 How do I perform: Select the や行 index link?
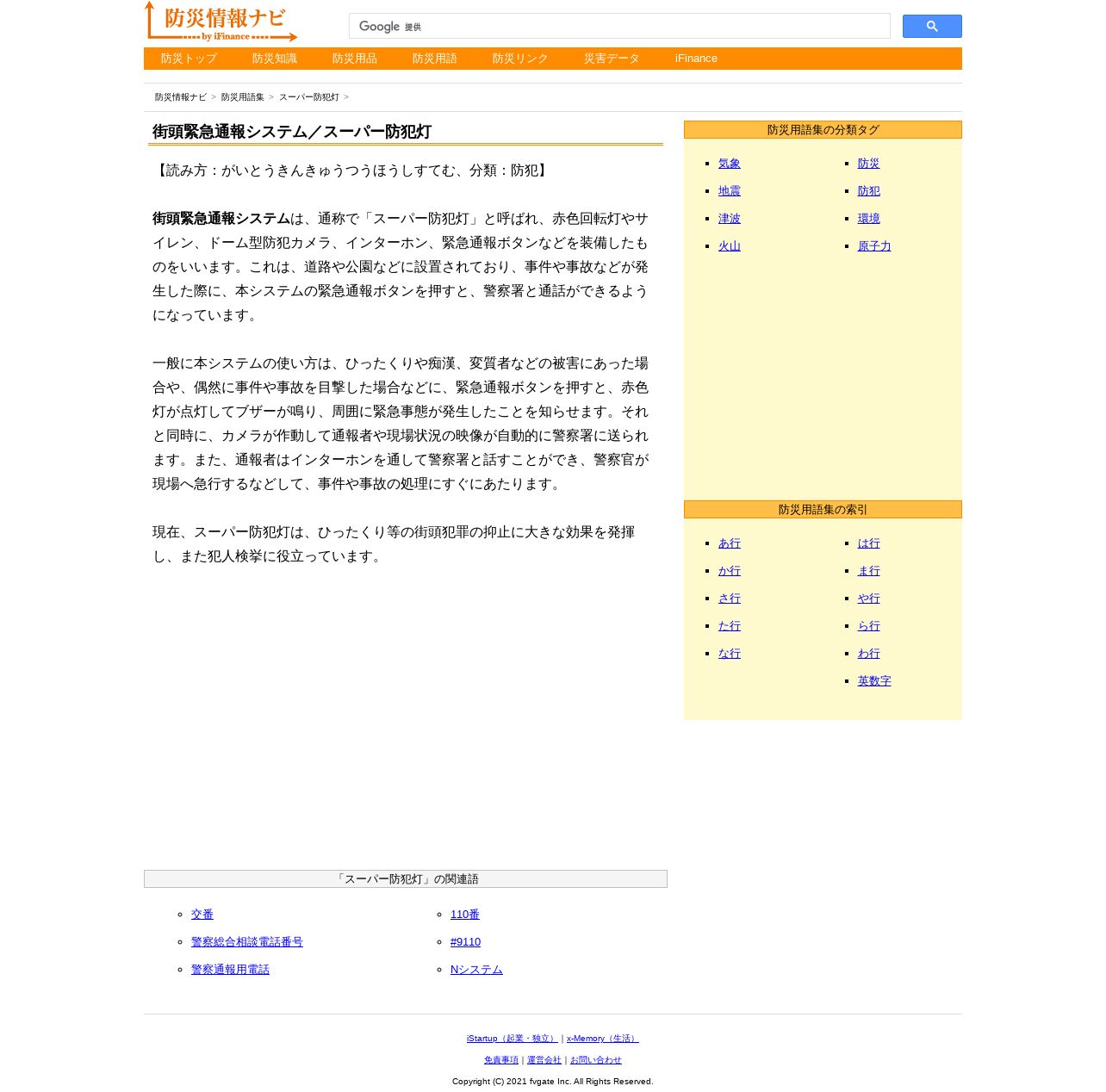click(x=869, y=599)
